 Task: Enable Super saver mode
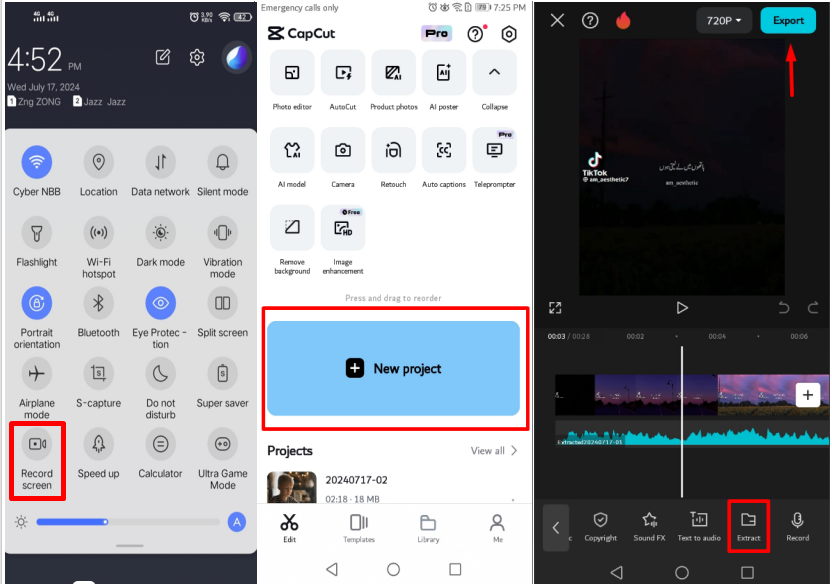[x=223, y=373]
